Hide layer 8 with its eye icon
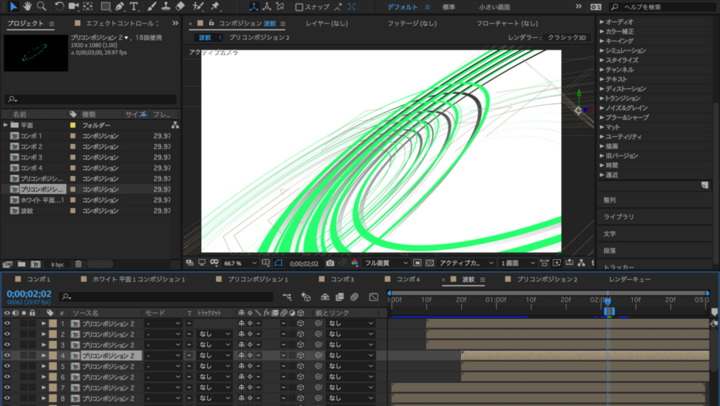 pos(7,398)
